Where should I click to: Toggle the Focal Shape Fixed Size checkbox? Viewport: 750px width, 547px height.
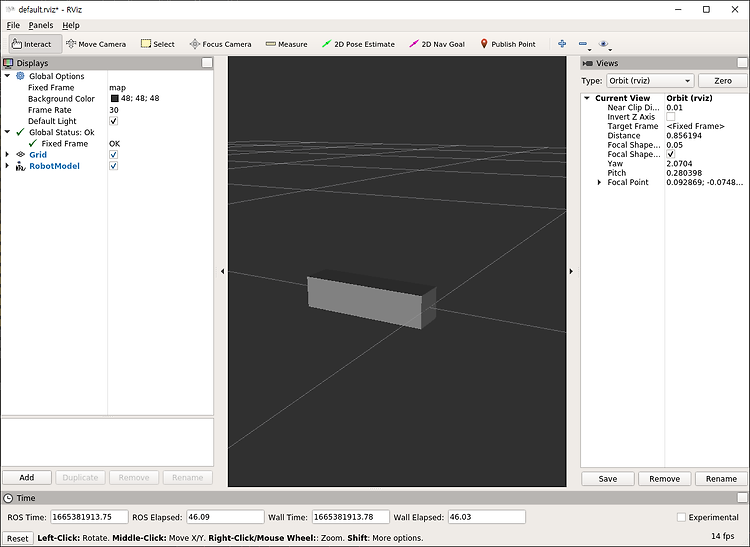click(671, 154)
